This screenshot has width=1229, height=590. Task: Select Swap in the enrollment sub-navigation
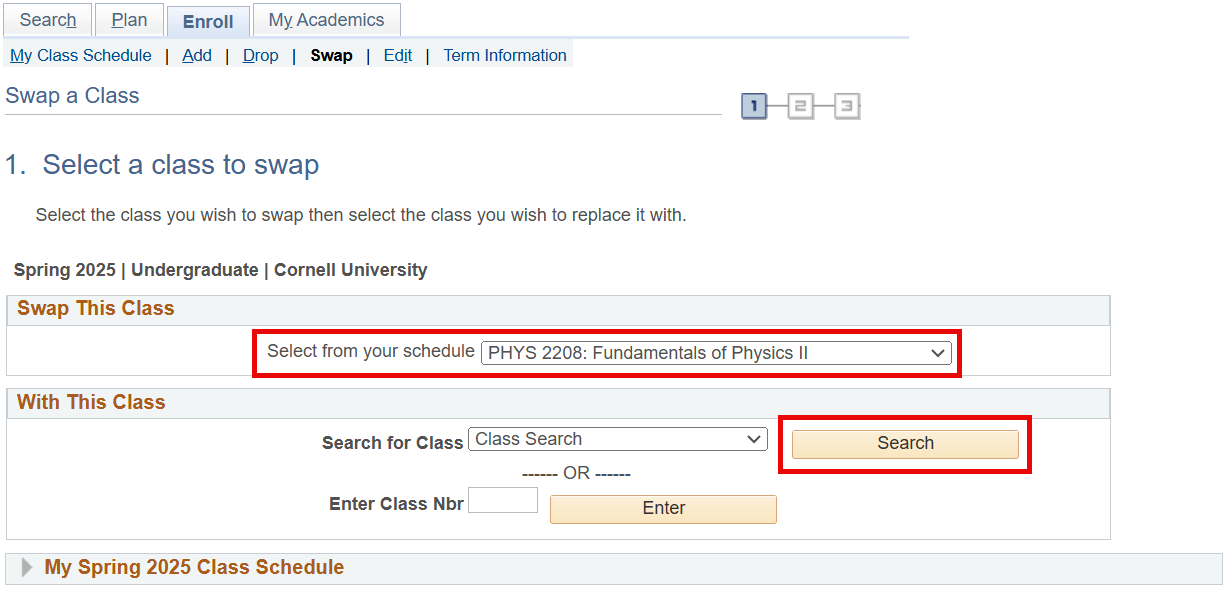[331, 56]
